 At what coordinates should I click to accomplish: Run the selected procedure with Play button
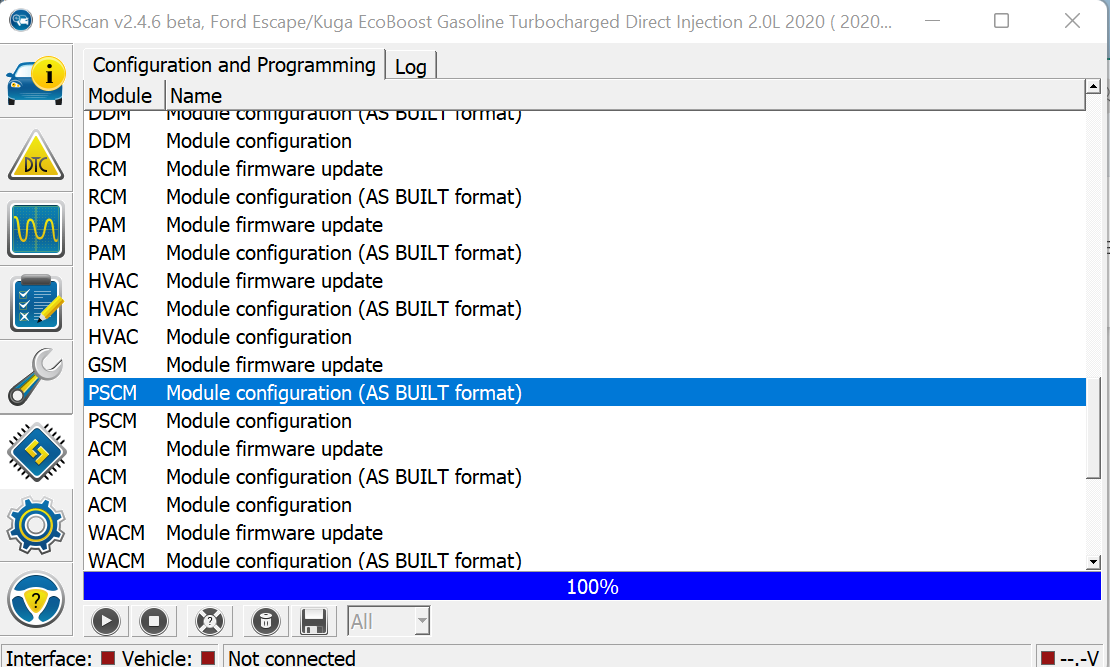pyautogui.click(x=105, y=621)
